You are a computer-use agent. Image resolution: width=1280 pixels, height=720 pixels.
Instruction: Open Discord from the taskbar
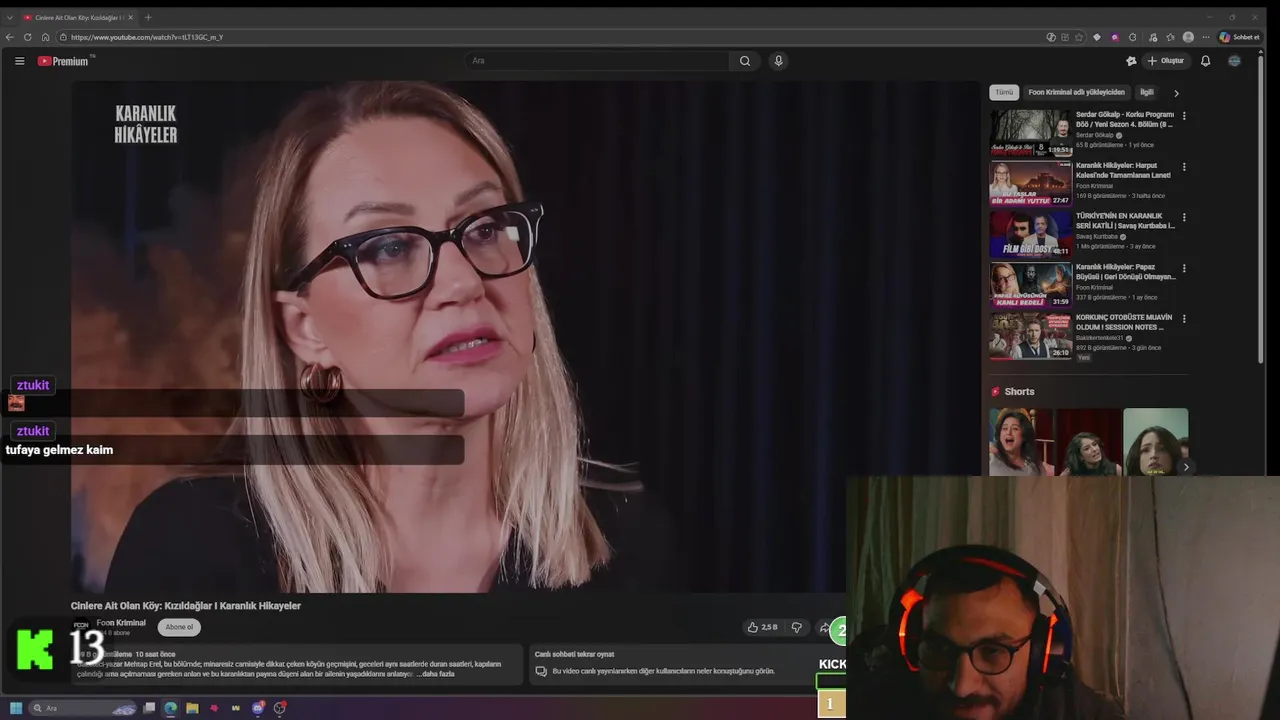pyautogui.click(x=258, y=708)
